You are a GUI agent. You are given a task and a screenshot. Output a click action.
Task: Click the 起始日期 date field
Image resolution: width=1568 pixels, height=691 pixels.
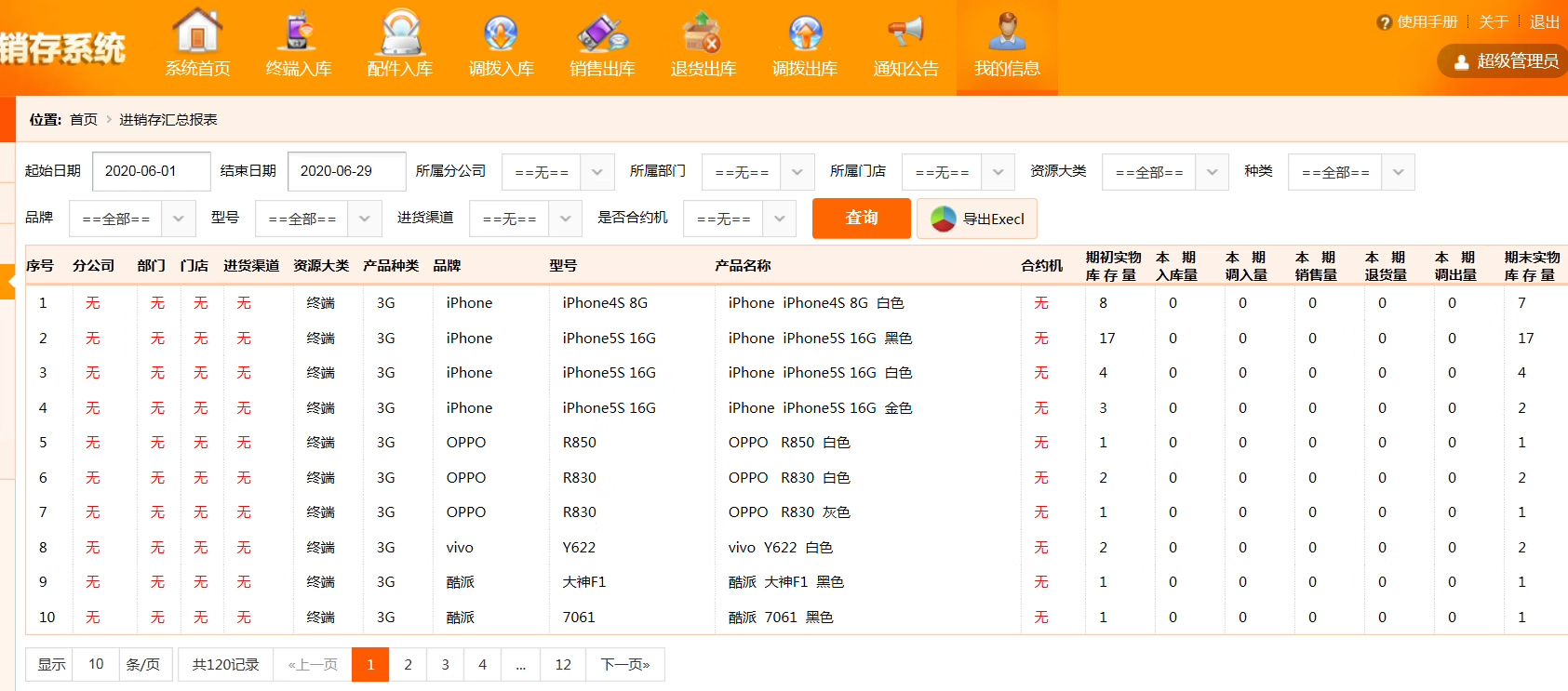152,171
